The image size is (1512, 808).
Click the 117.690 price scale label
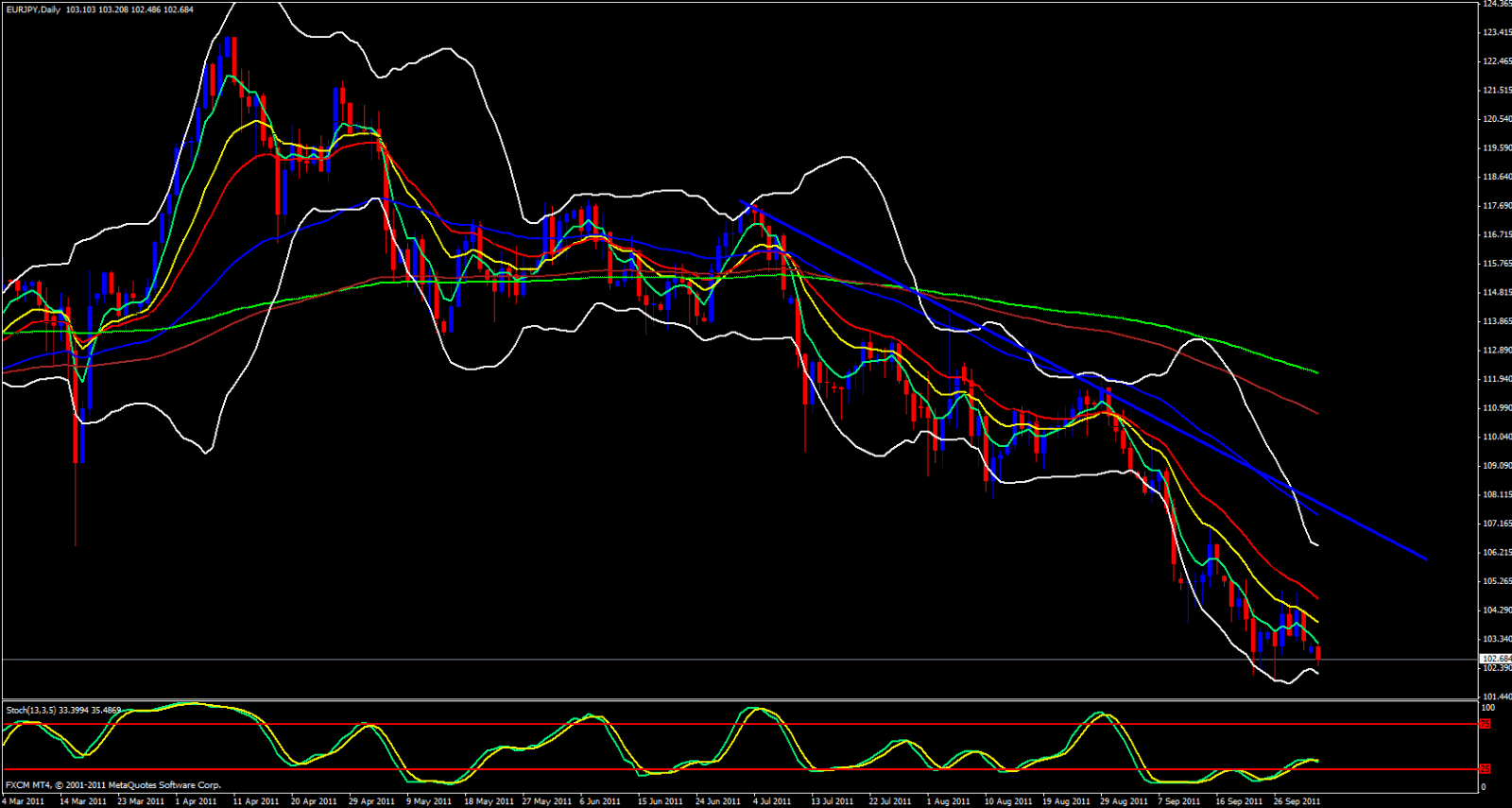(x=1497, y=206)
